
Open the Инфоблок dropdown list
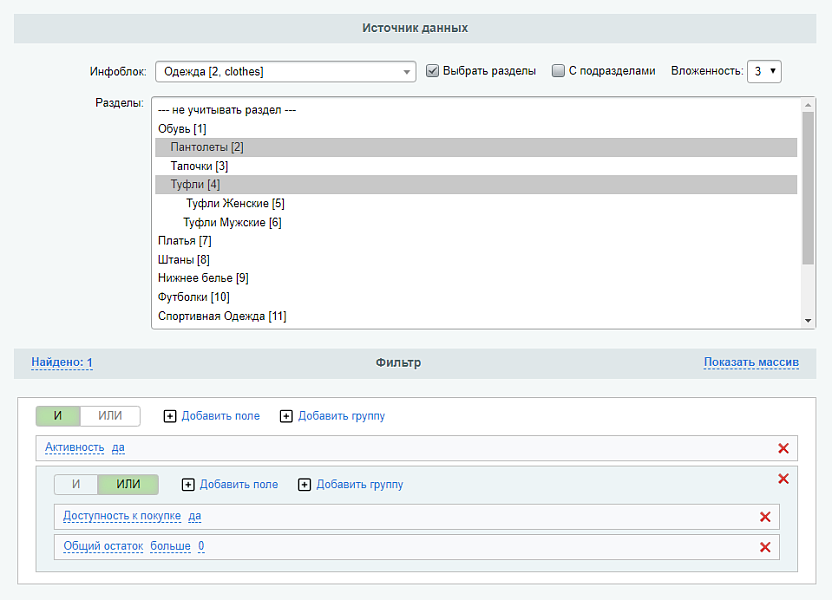click(284, 72)
